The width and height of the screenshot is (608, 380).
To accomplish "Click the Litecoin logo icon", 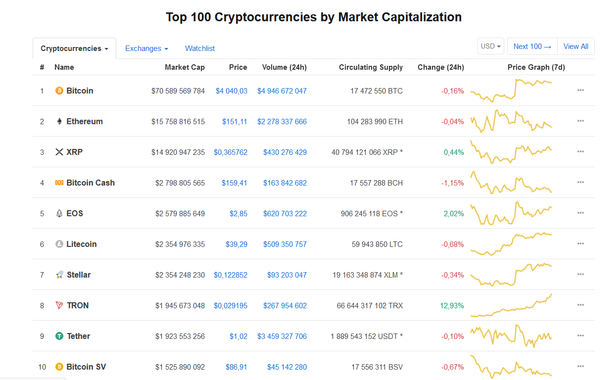I will click(x=59, y=244).
